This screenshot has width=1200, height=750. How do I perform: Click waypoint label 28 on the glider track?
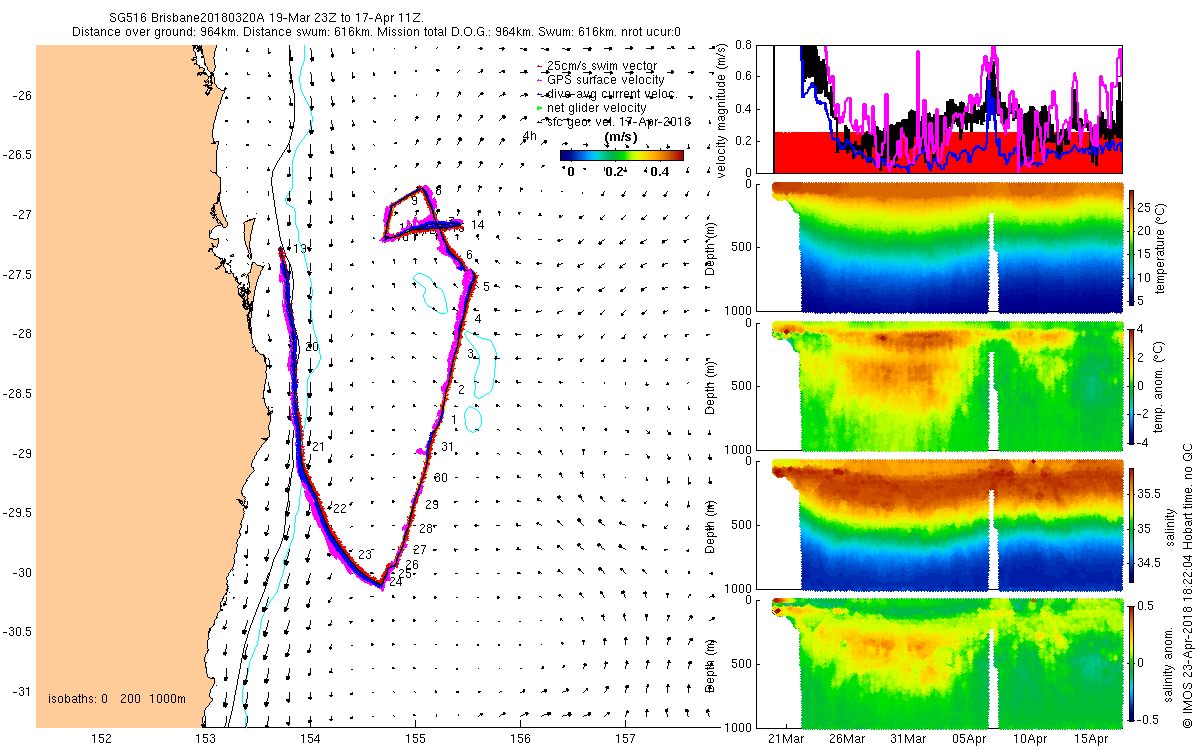tap(425, 529)
